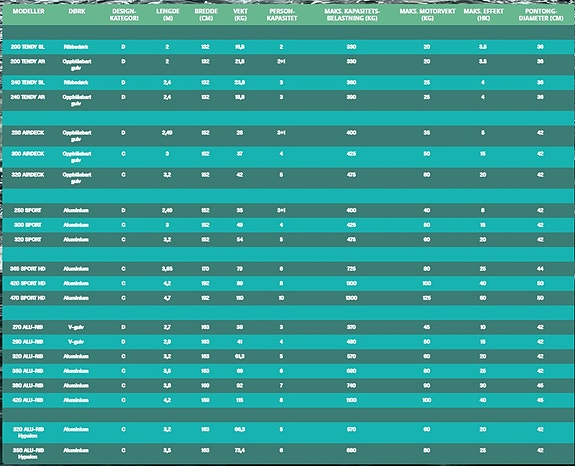
Task: Select the DESIGN-KATEGORI column header
Action: (124, 15)
